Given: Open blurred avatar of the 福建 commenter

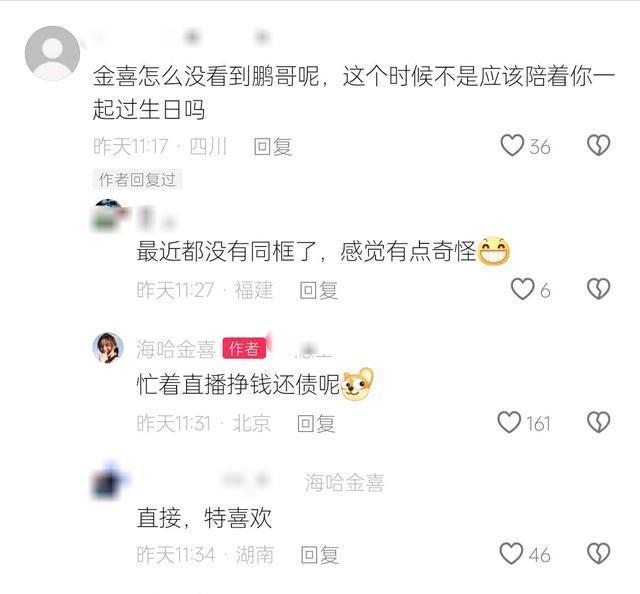Looking at the screenshot, I should [108, 216].
